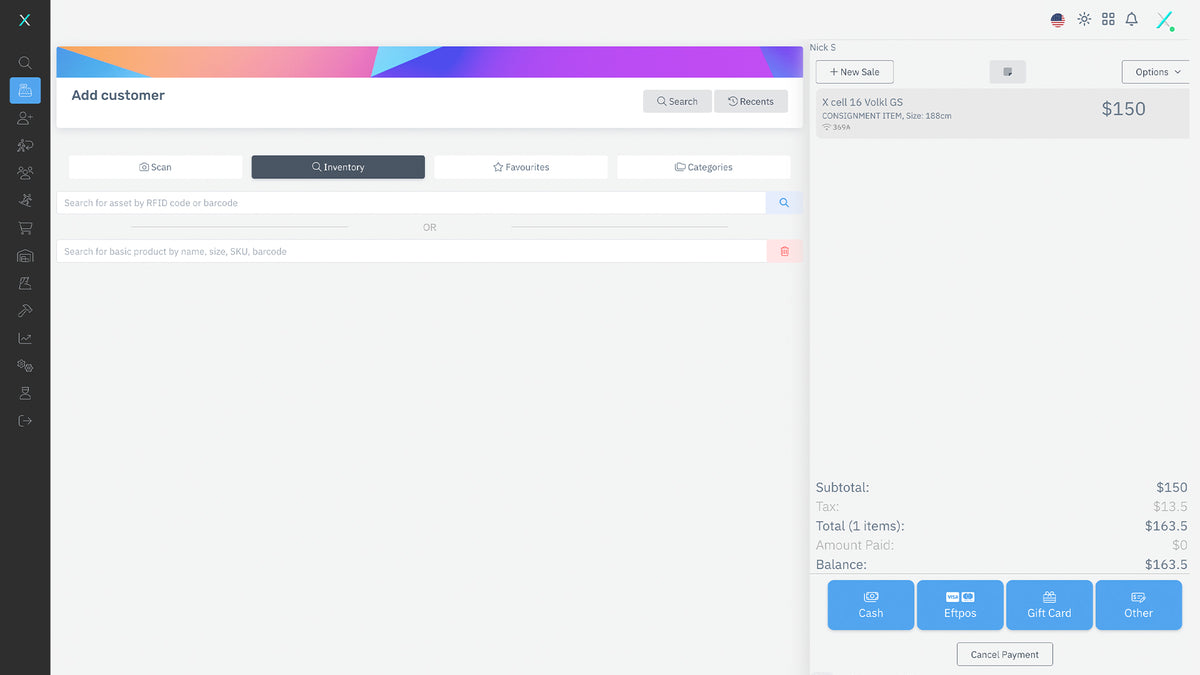Open the shopping cart icon in sidebar
This screenshot has height=675, width=1200.
coord(25,228)
